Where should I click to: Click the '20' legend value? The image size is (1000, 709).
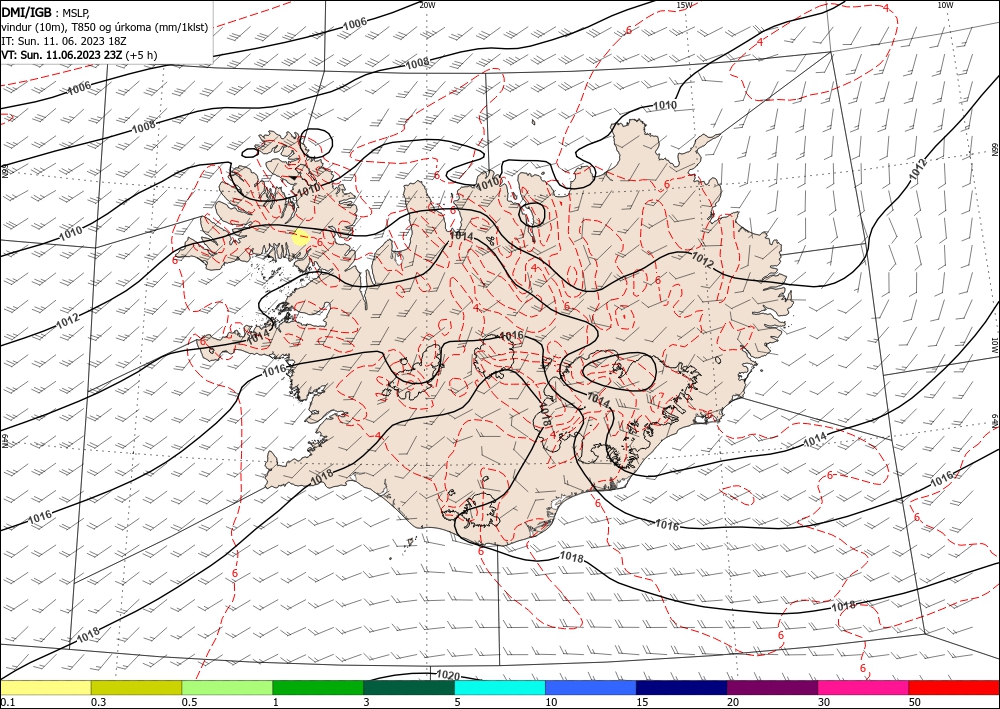(733, 702)
